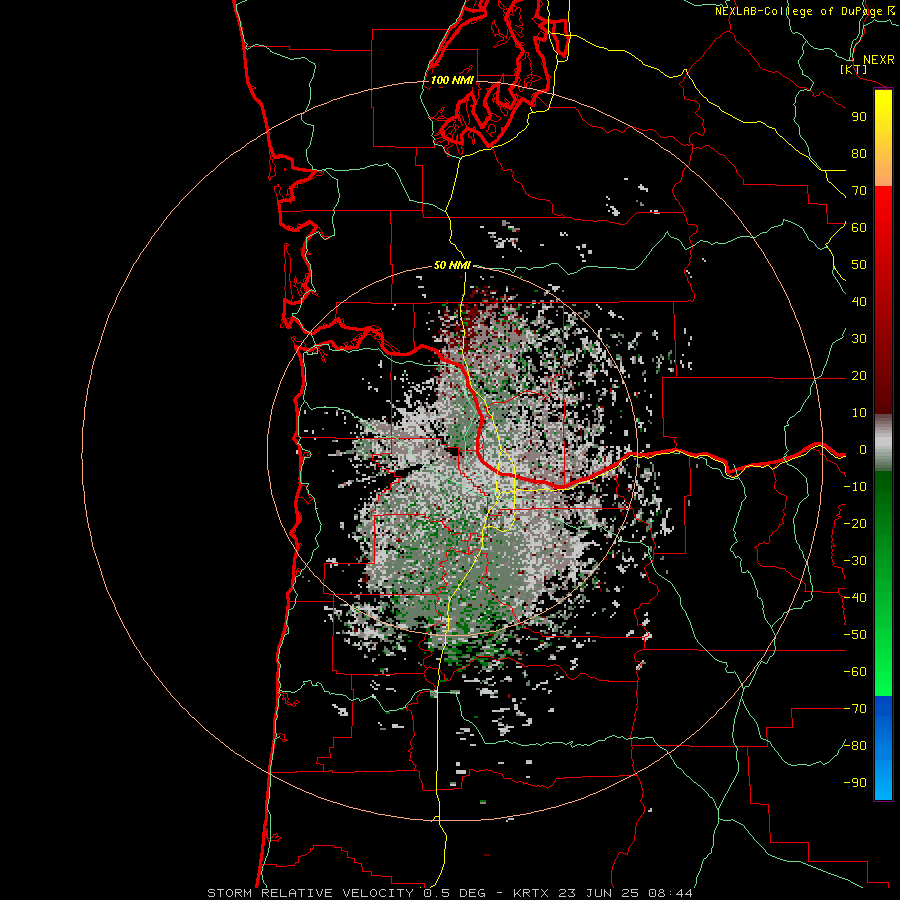Click the 80 value on the velocity scale

pos(859,153)
